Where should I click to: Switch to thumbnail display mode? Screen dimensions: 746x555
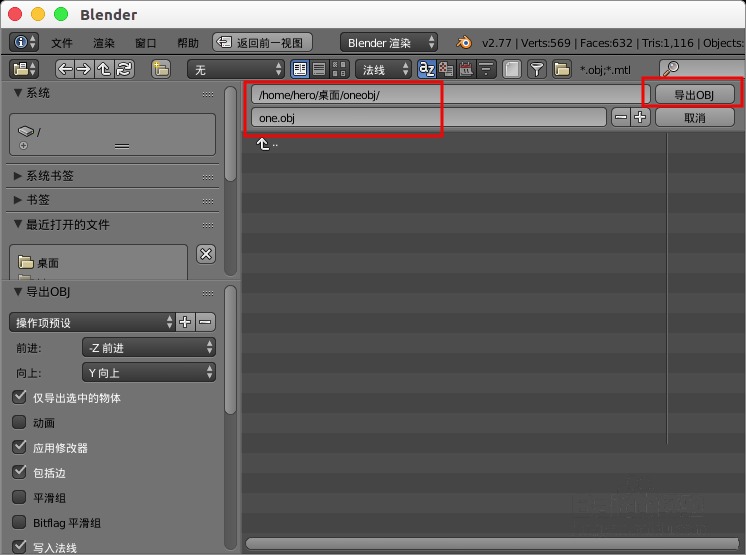point(339,69)
